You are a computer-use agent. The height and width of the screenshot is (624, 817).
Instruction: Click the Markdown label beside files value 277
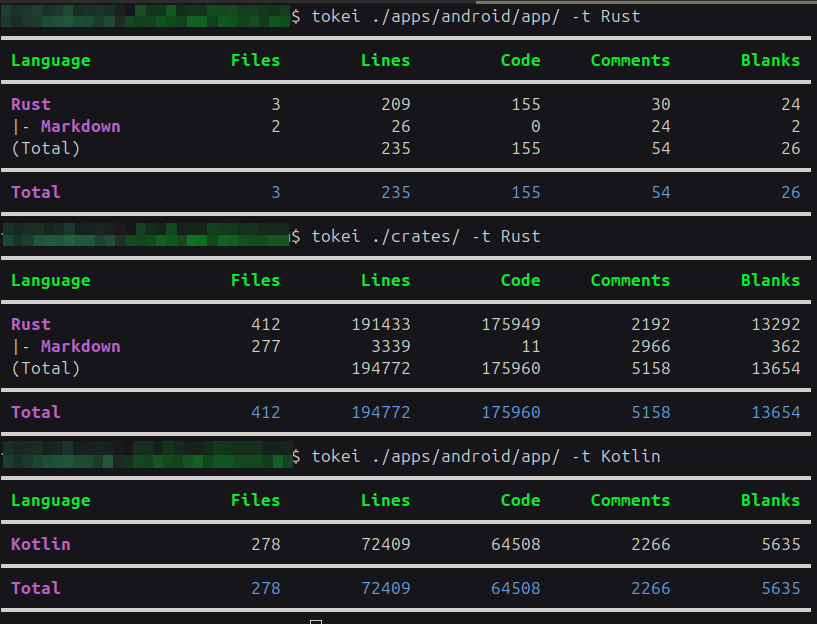(81, 346)
